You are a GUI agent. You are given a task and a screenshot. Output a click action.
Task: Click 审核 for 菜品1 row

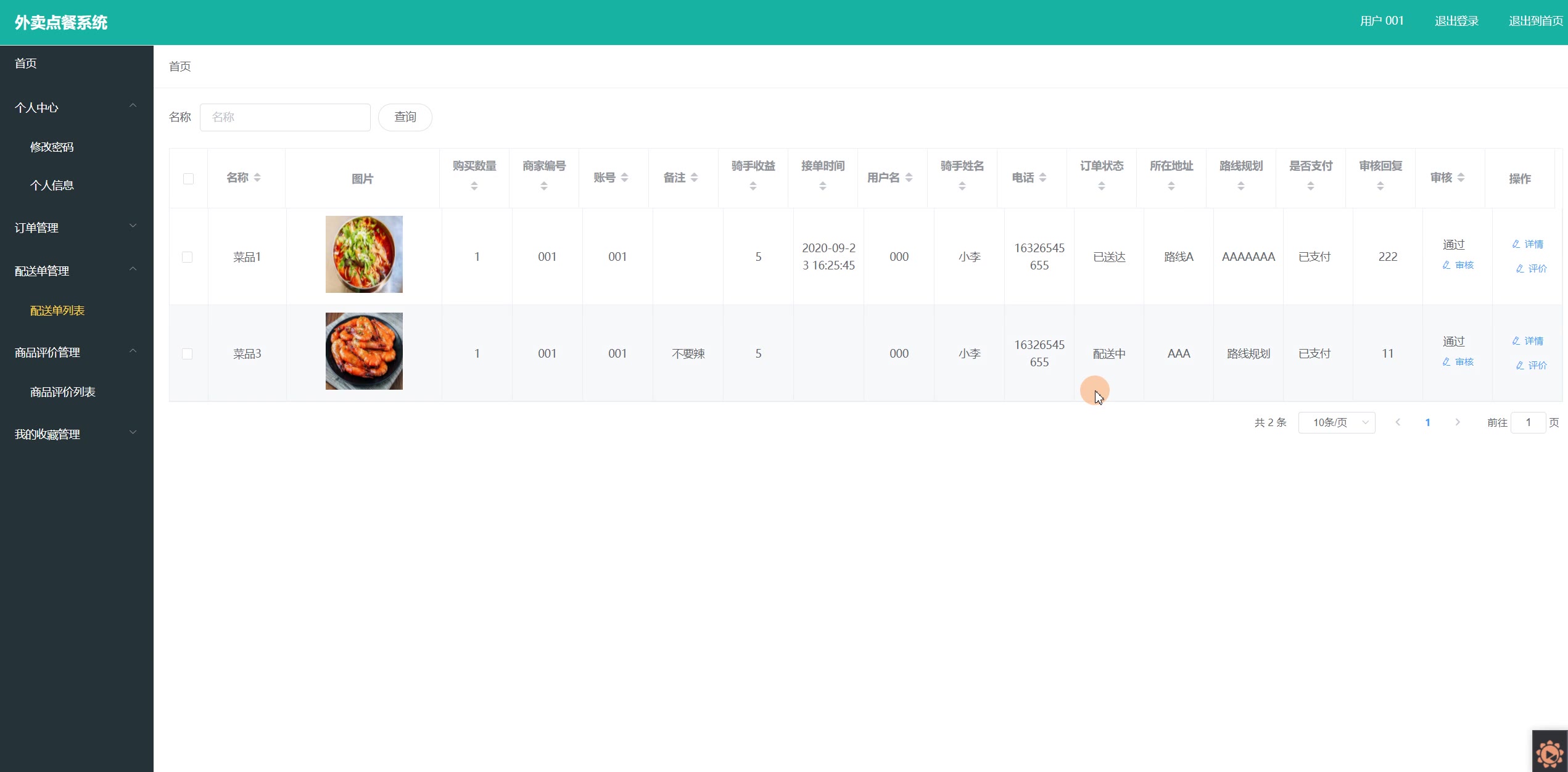[x=1458, y=265]
